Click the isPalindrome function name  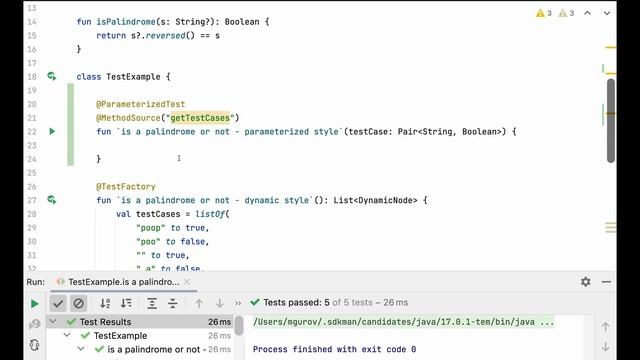tap(126, 22)
